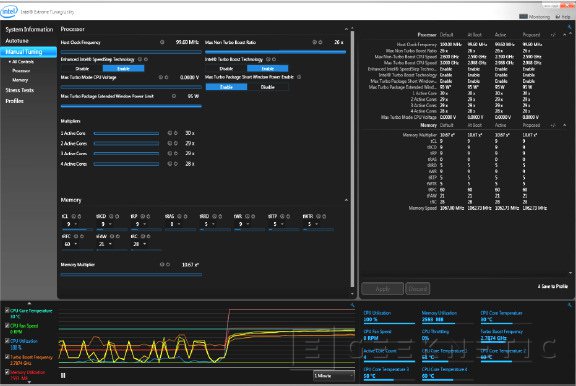Set Enhanced Intel SpeedStep Technology to Disable

pyautogui.click(x=82, y=69)
